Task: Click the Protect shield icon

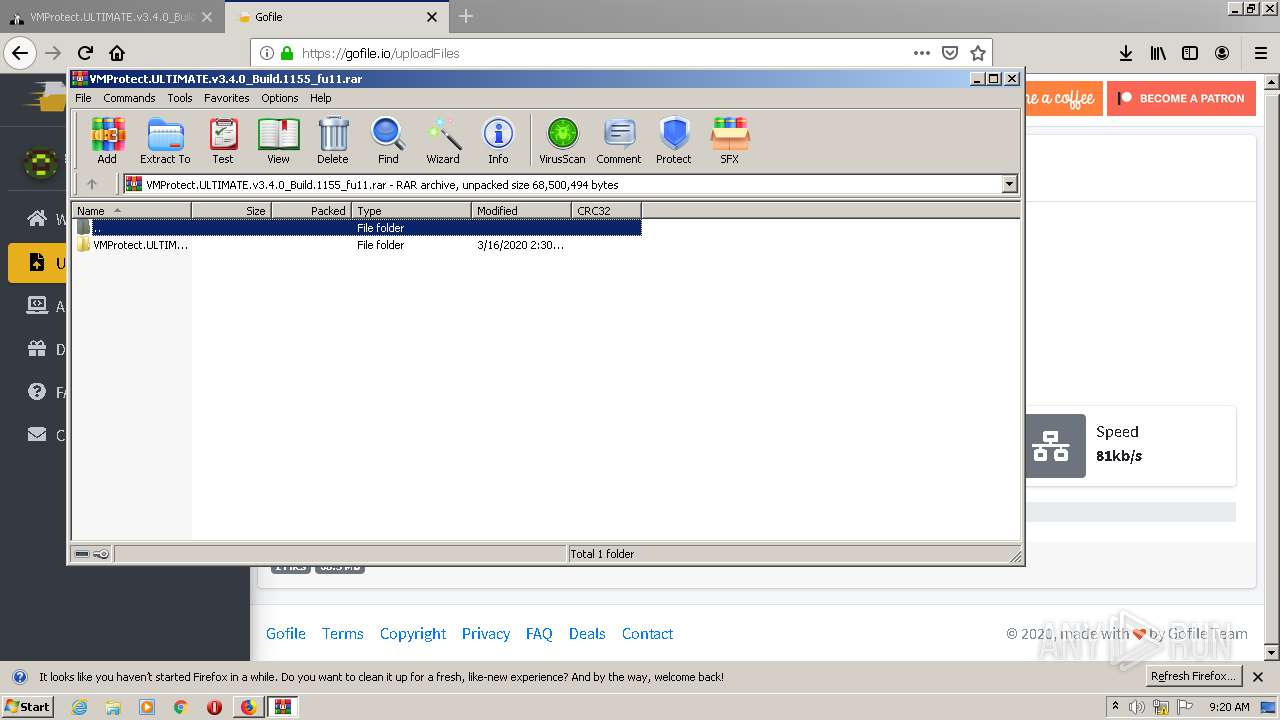Action: 674,140
